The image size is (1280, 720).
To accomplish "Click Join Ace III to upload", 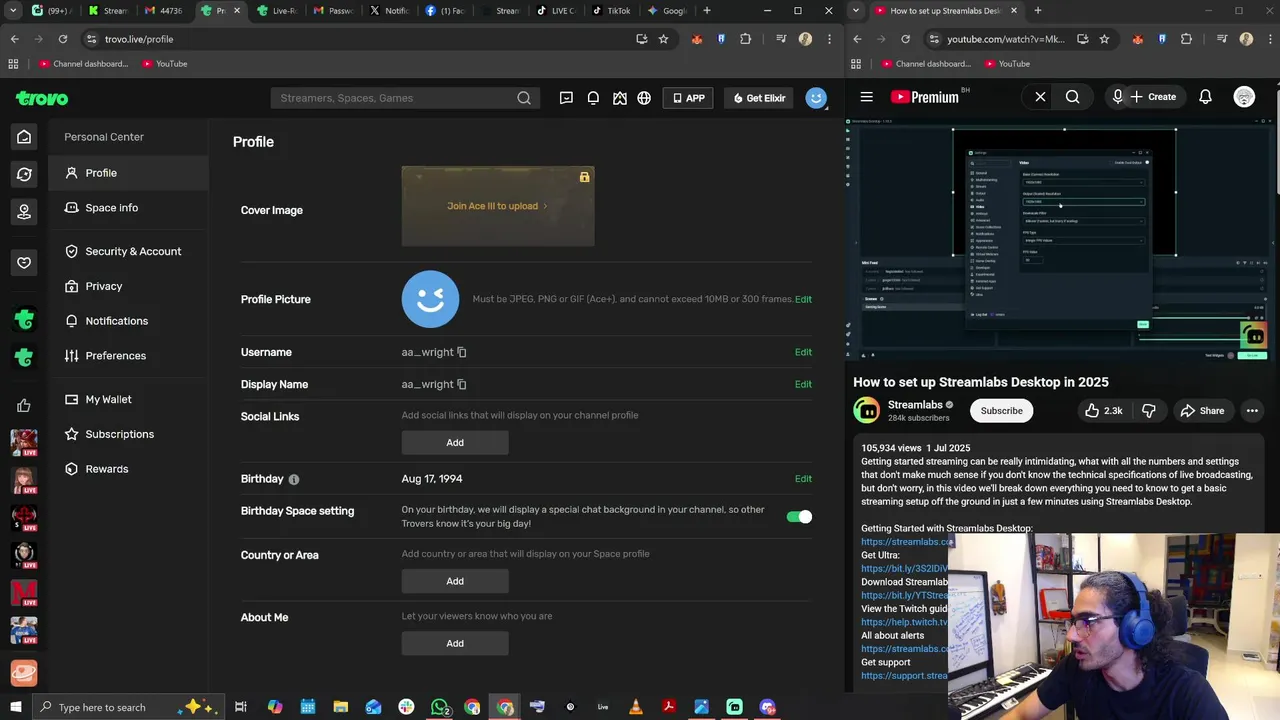I will click(x=497, y=206).
